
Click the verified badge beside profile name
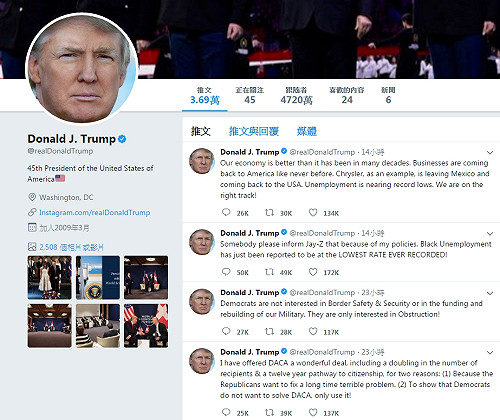[x=122, y=139]
